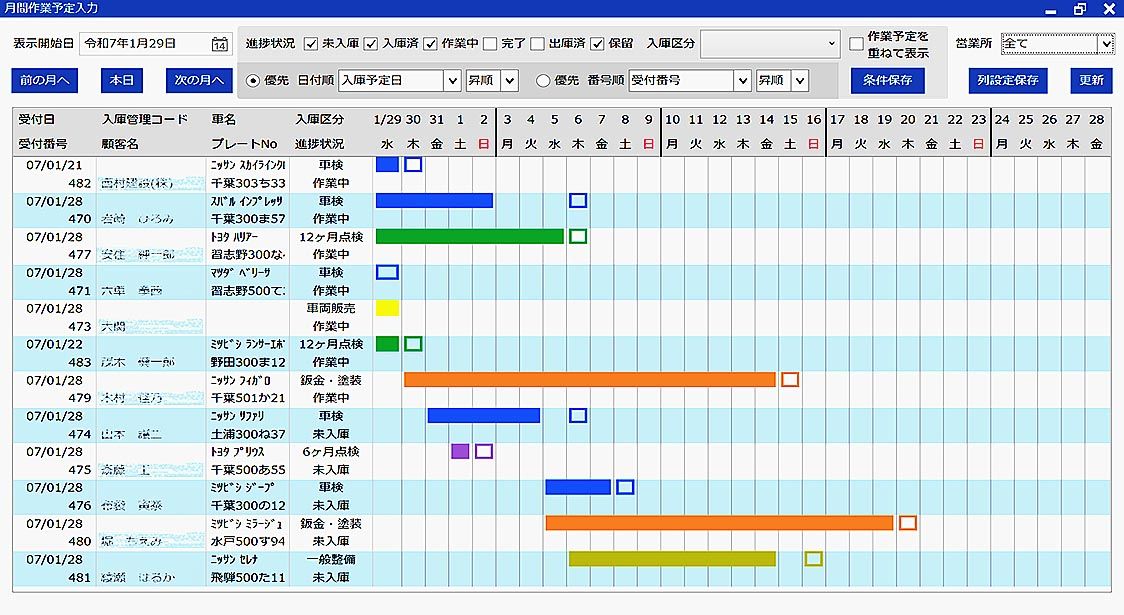Select the 番号順 priority radio button
The width and height of the screenshot is (1124, 615).
pyautogui.click(x=543, y=81)
